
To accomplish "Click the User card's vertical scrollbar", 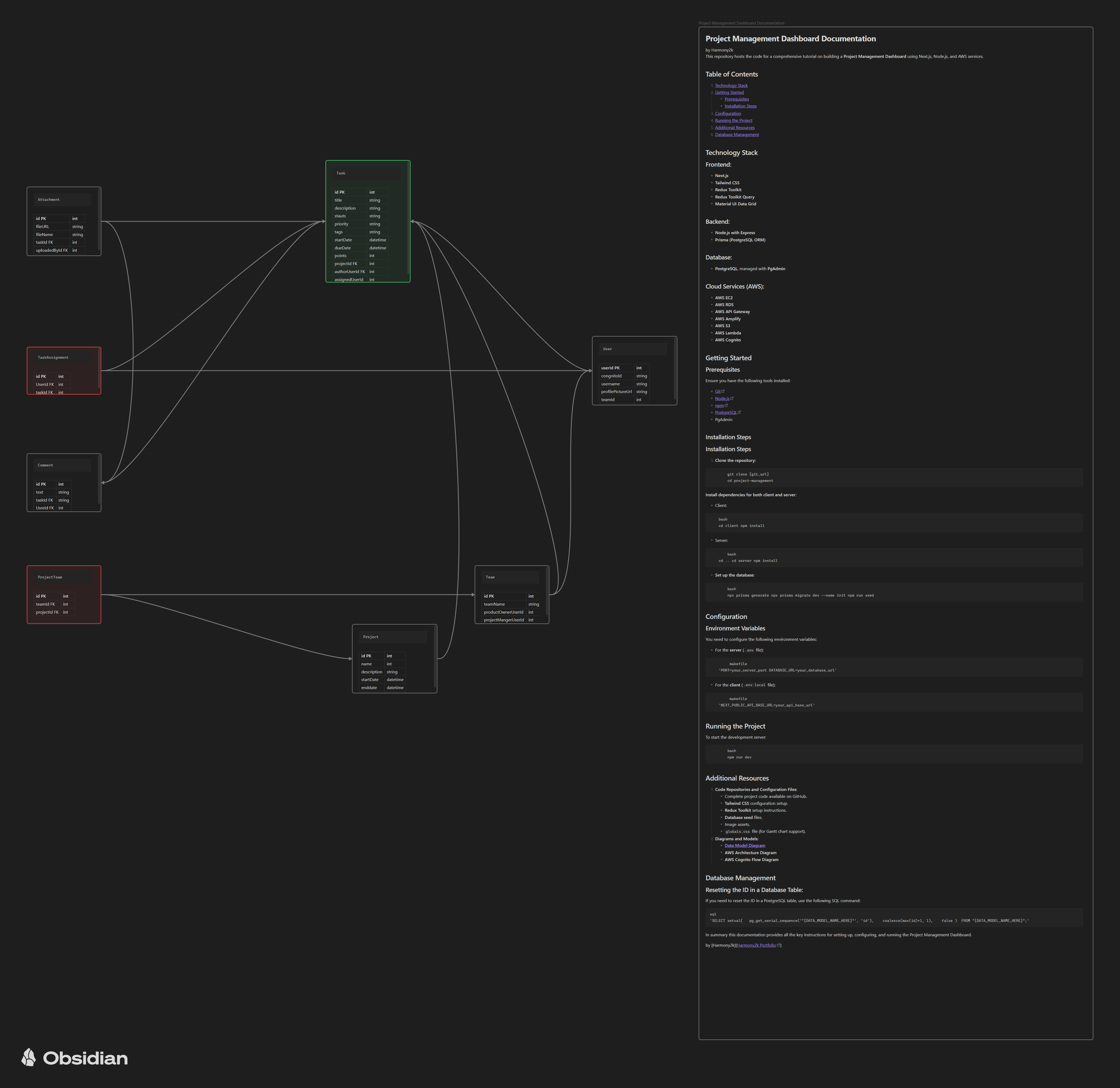I will (x=675, y=369).
